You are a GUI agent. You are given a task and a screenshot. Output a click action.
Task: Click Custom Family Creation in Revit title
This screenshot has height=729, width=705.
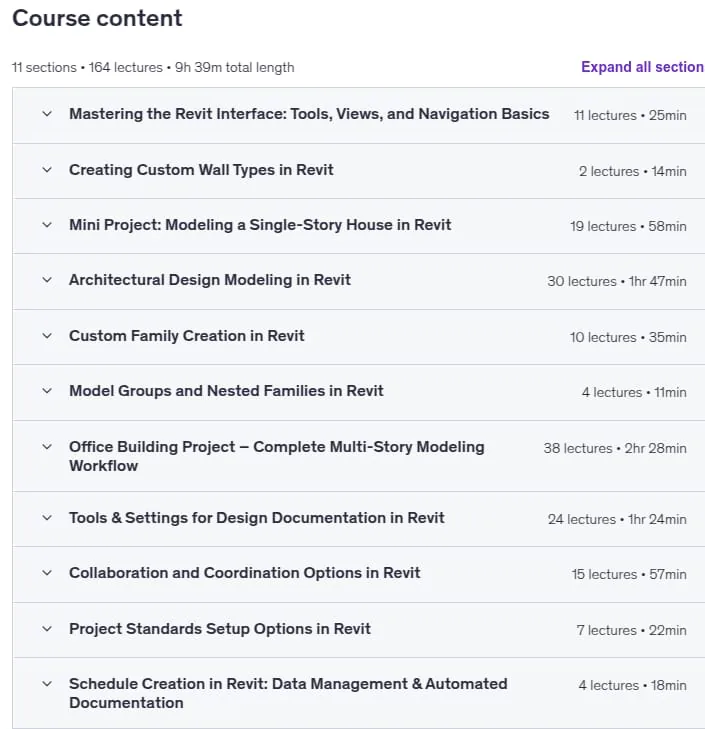(186, 336)
